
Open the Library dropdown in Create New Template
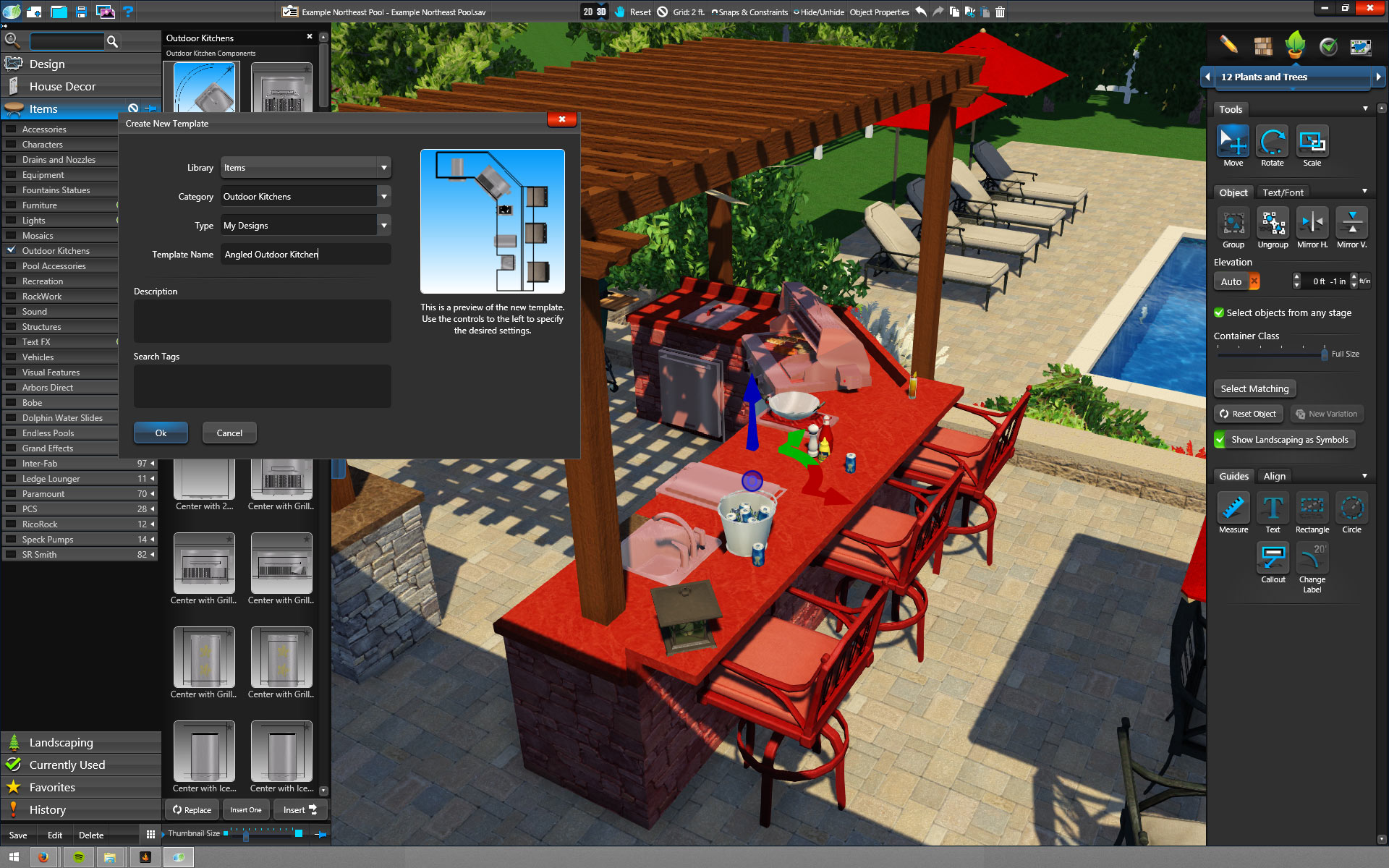pos(384,167)
